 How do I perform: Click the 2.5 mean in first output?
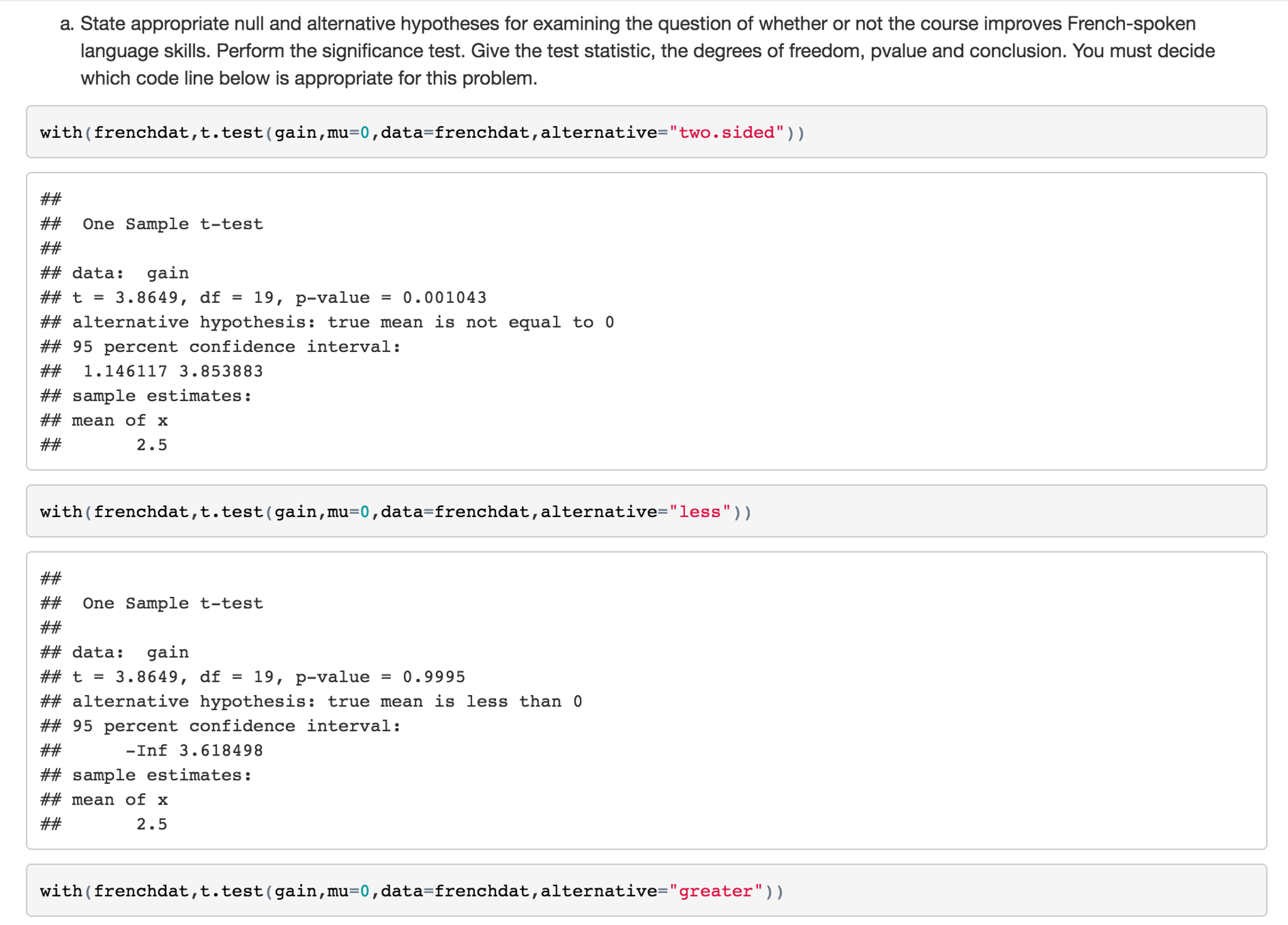coord(152,445)
